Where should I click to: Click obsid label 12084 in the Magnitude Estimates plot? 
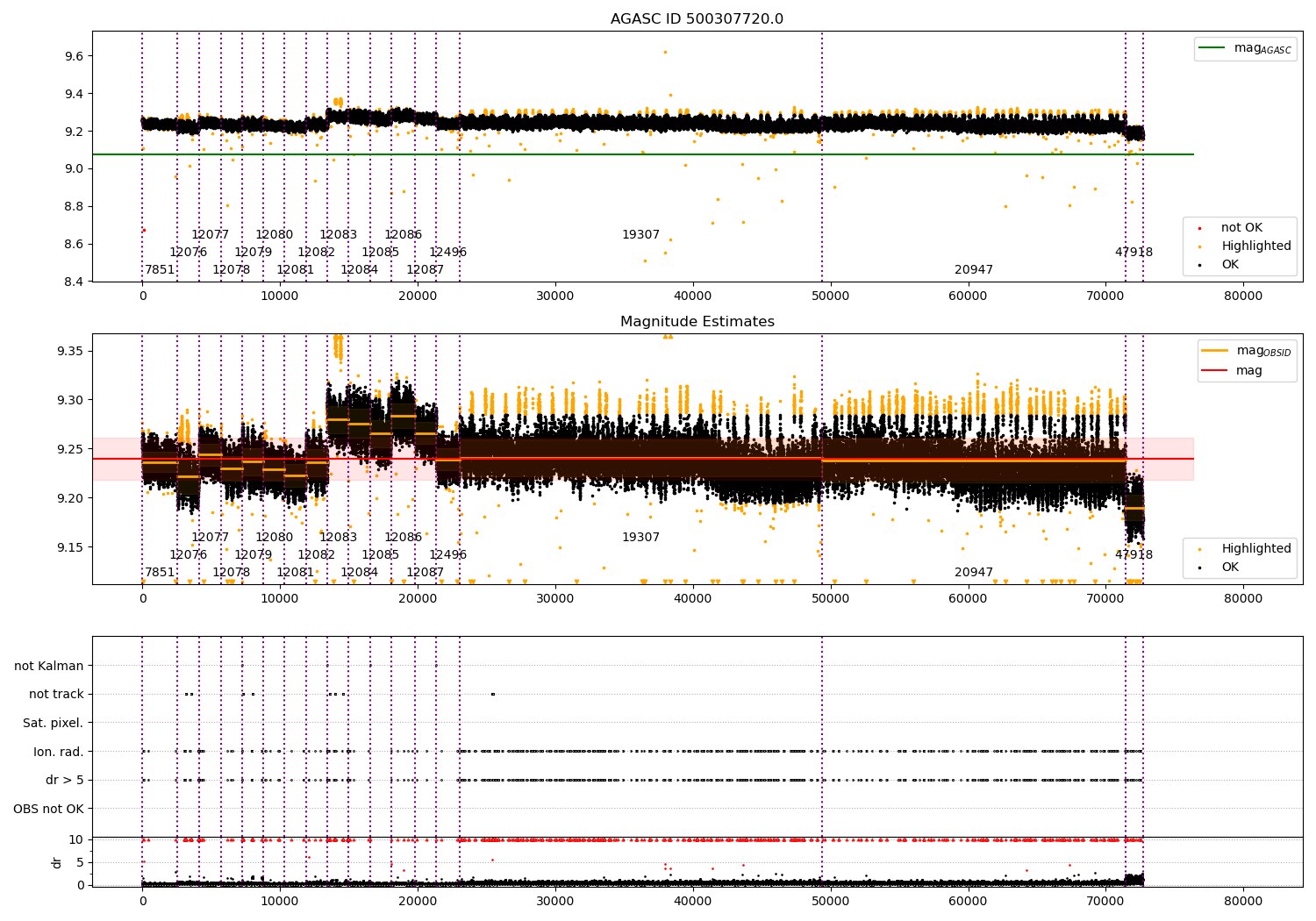[360, 573]
